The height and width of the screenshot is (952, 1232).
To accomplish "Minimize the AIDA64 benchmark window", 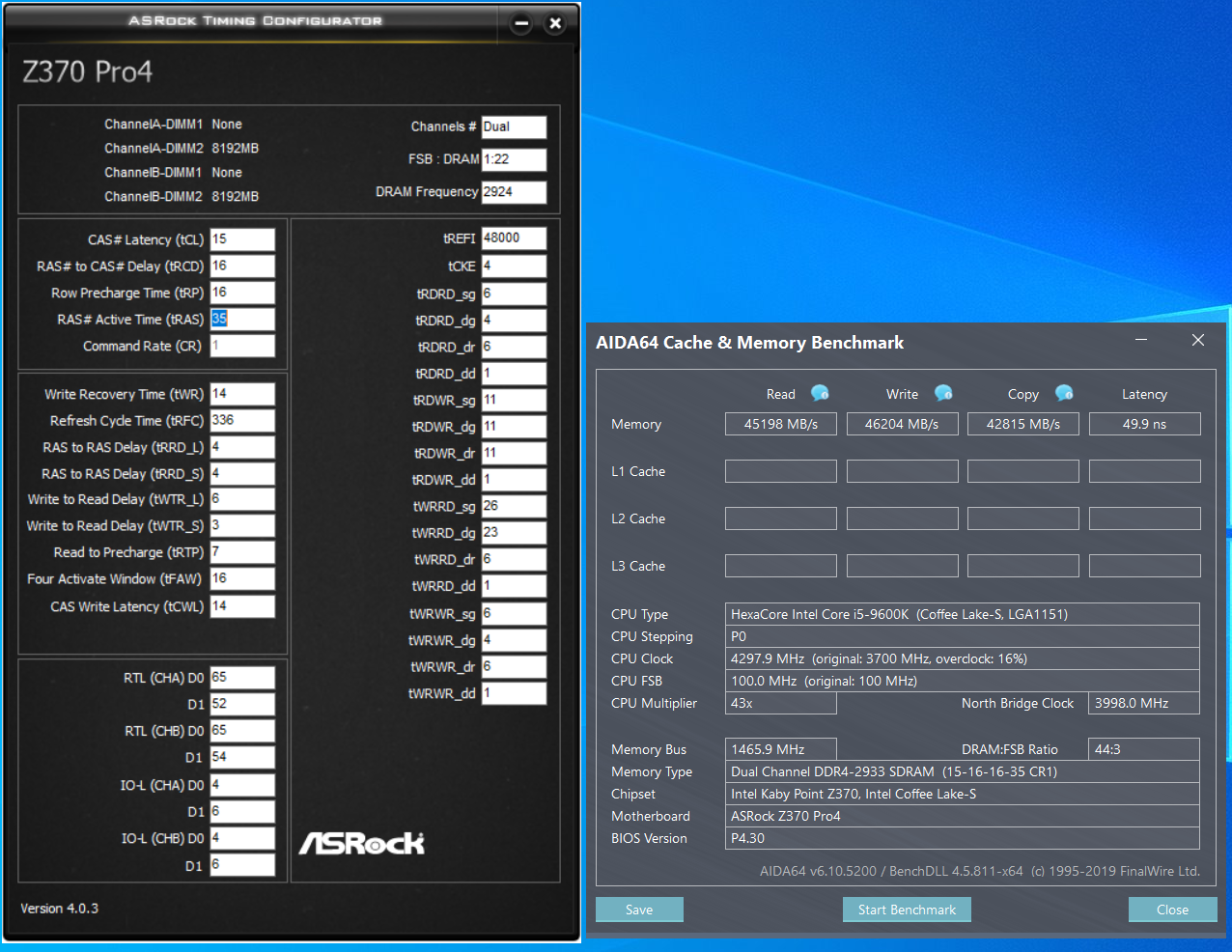I will click(x=1141, y=340).
